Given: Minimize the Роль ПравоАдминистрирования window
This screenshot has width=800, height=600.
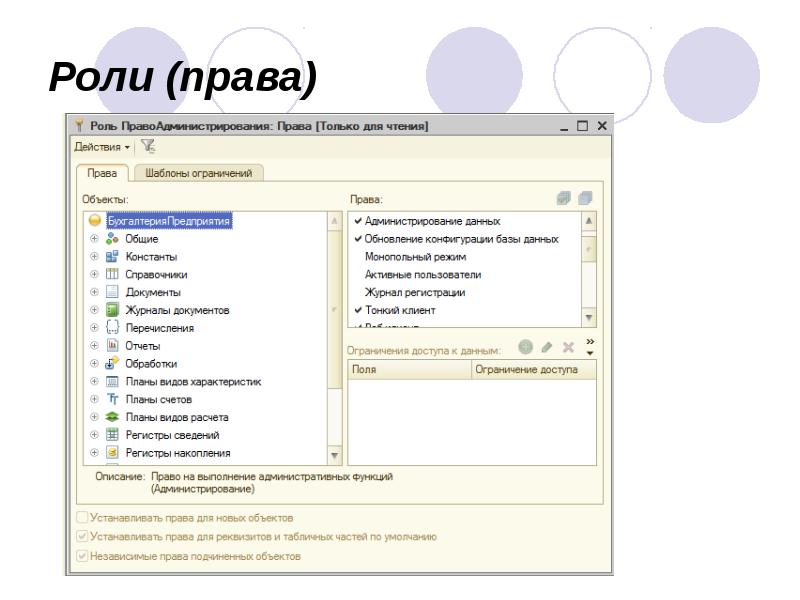Looking at the screenshot, I should (564, 127).
